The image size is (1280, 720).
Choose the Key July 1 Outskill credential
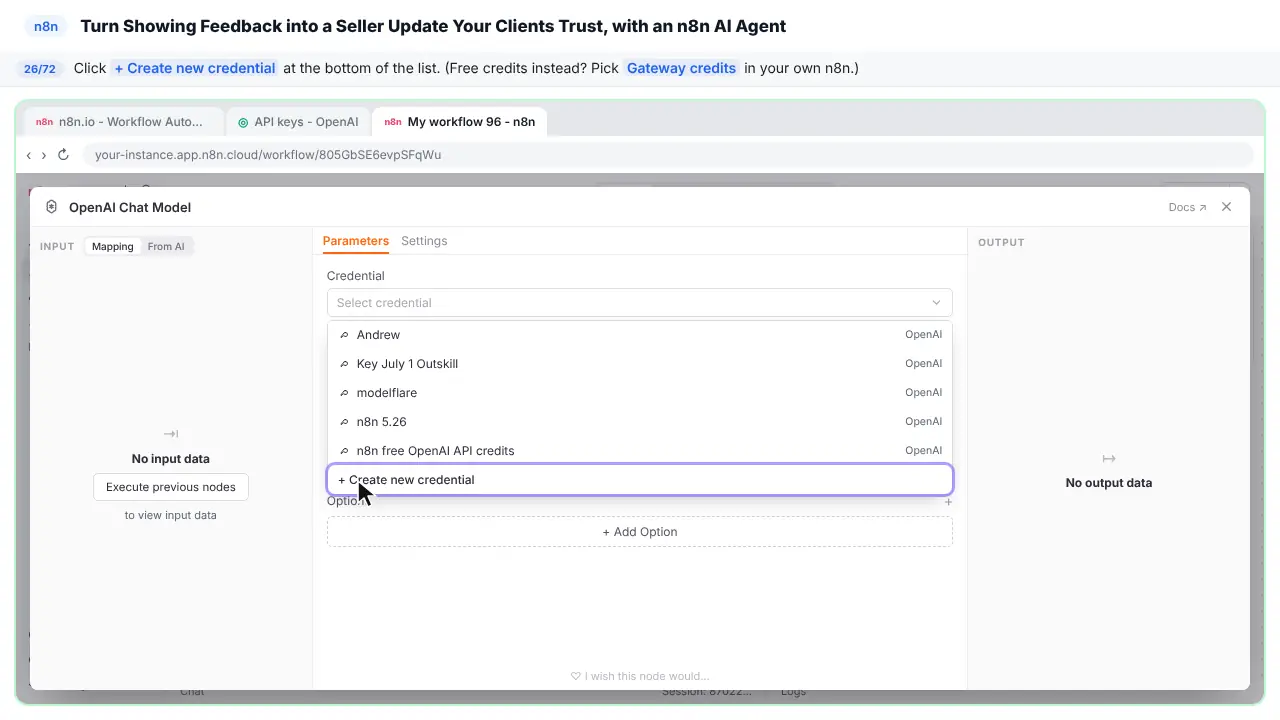click(x=640, y=364)
